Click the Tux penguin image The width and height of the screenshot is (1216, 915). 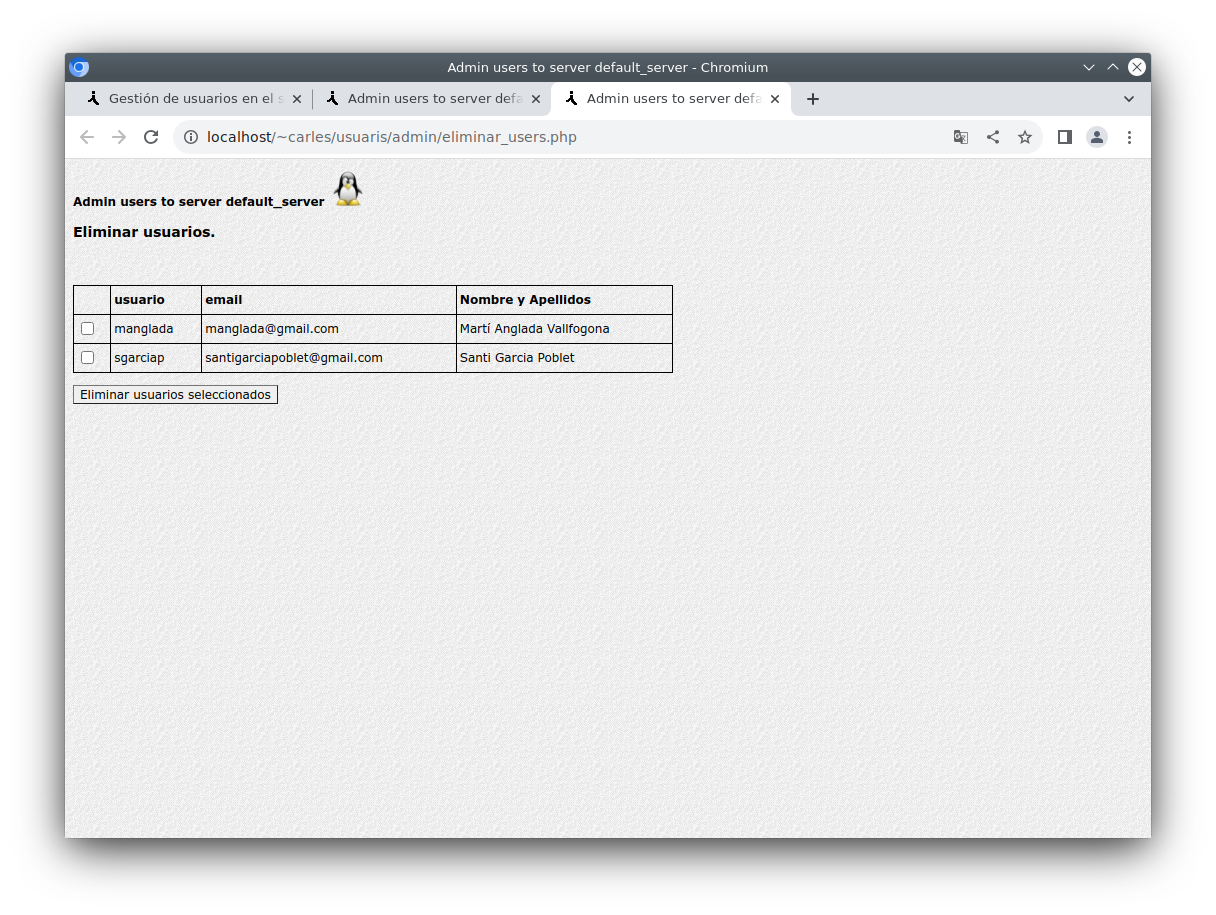pos(347,189)
